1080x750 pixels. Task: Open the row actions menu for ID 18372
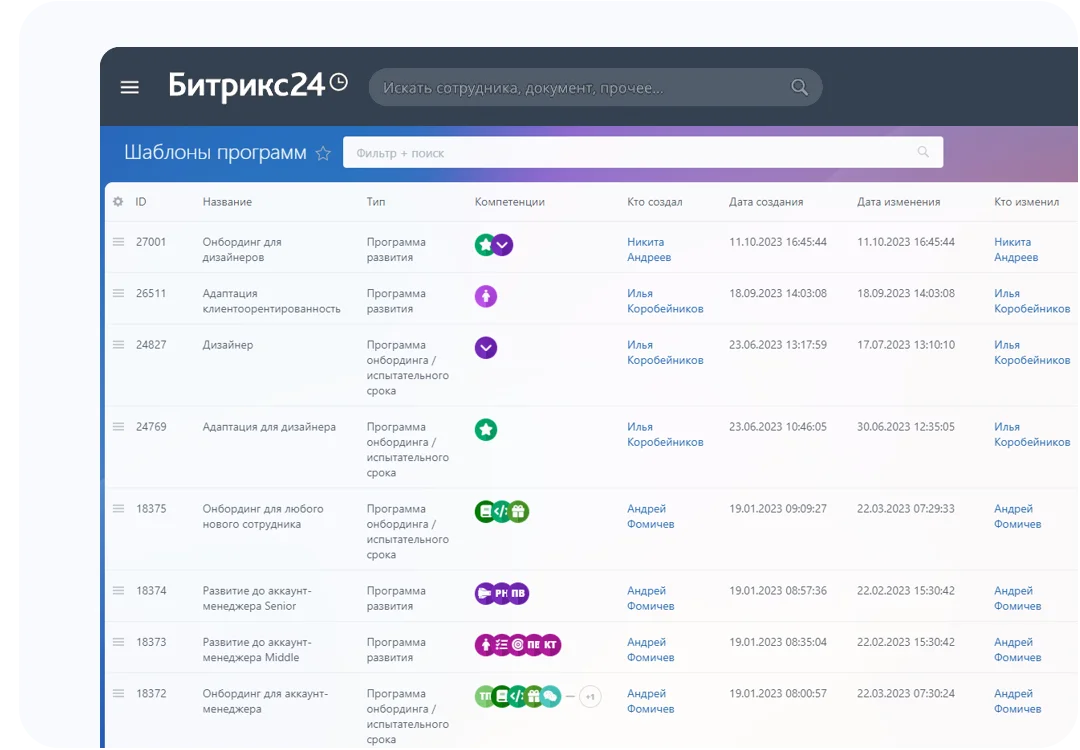(118, 694)
